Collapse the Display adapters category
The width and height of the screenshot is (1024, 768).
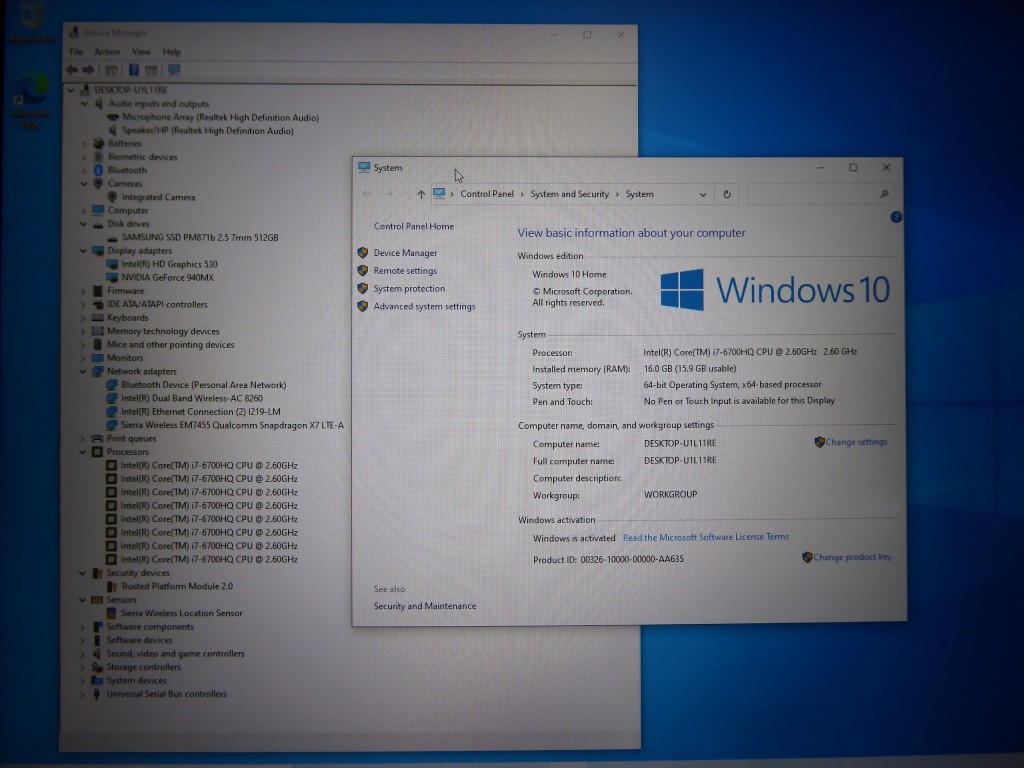pyautogui.click(x=84, y=251)
